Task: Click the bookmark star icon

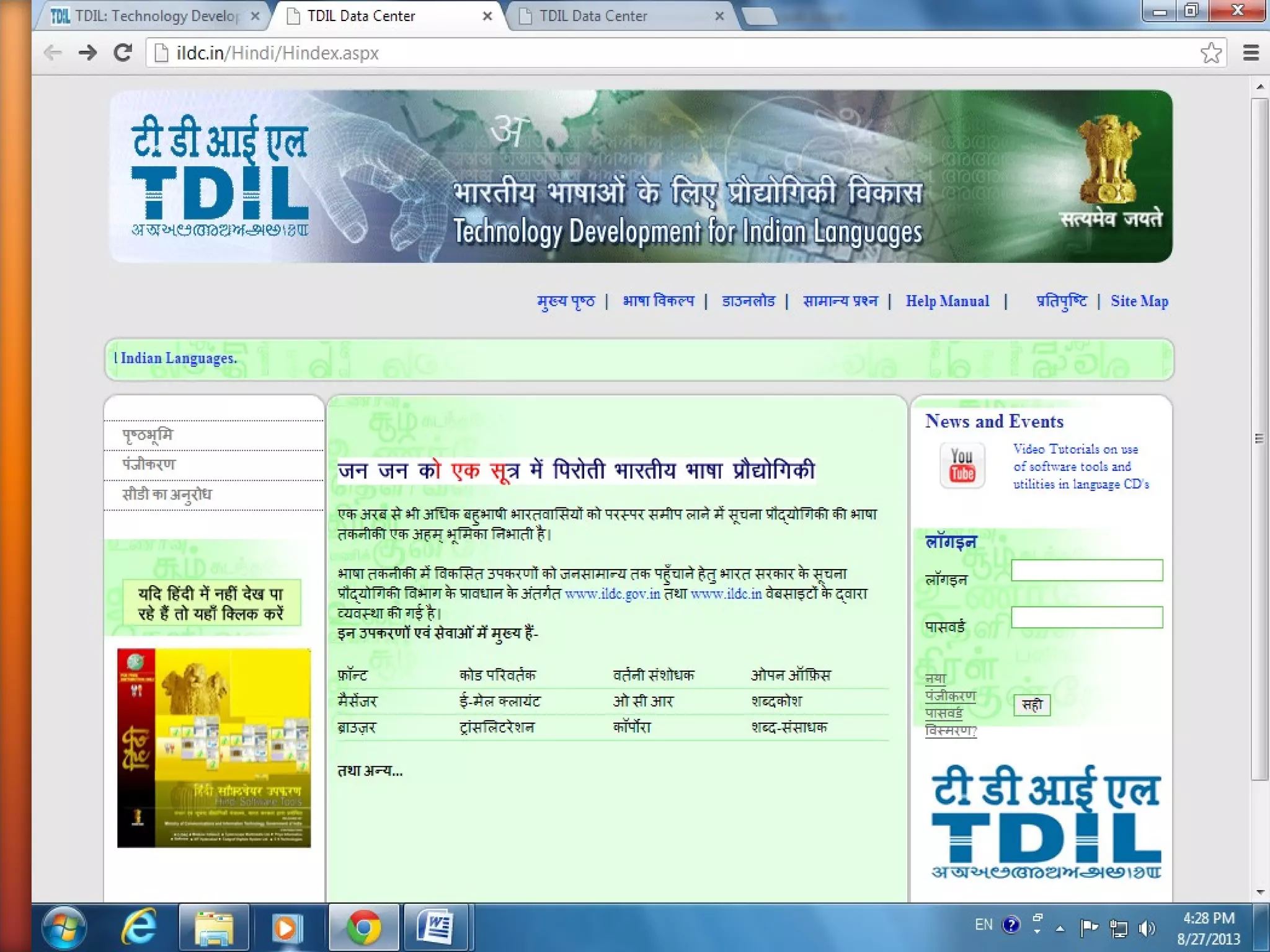Action: coord(1210,53)
